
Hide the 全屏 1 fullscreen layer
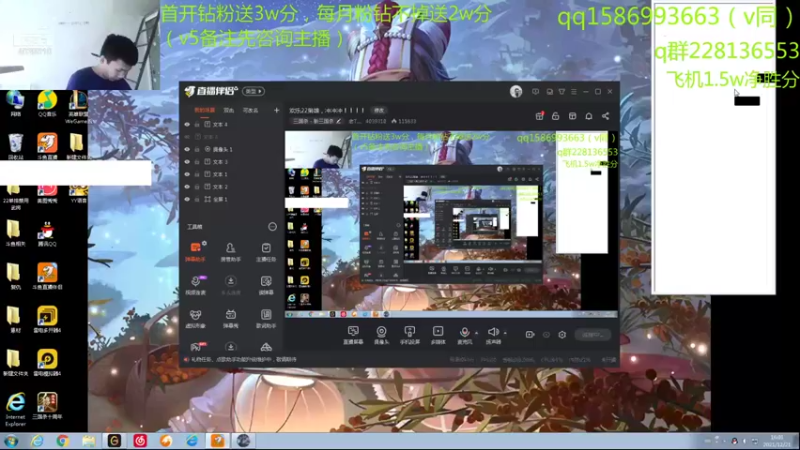tap(187, 199)
